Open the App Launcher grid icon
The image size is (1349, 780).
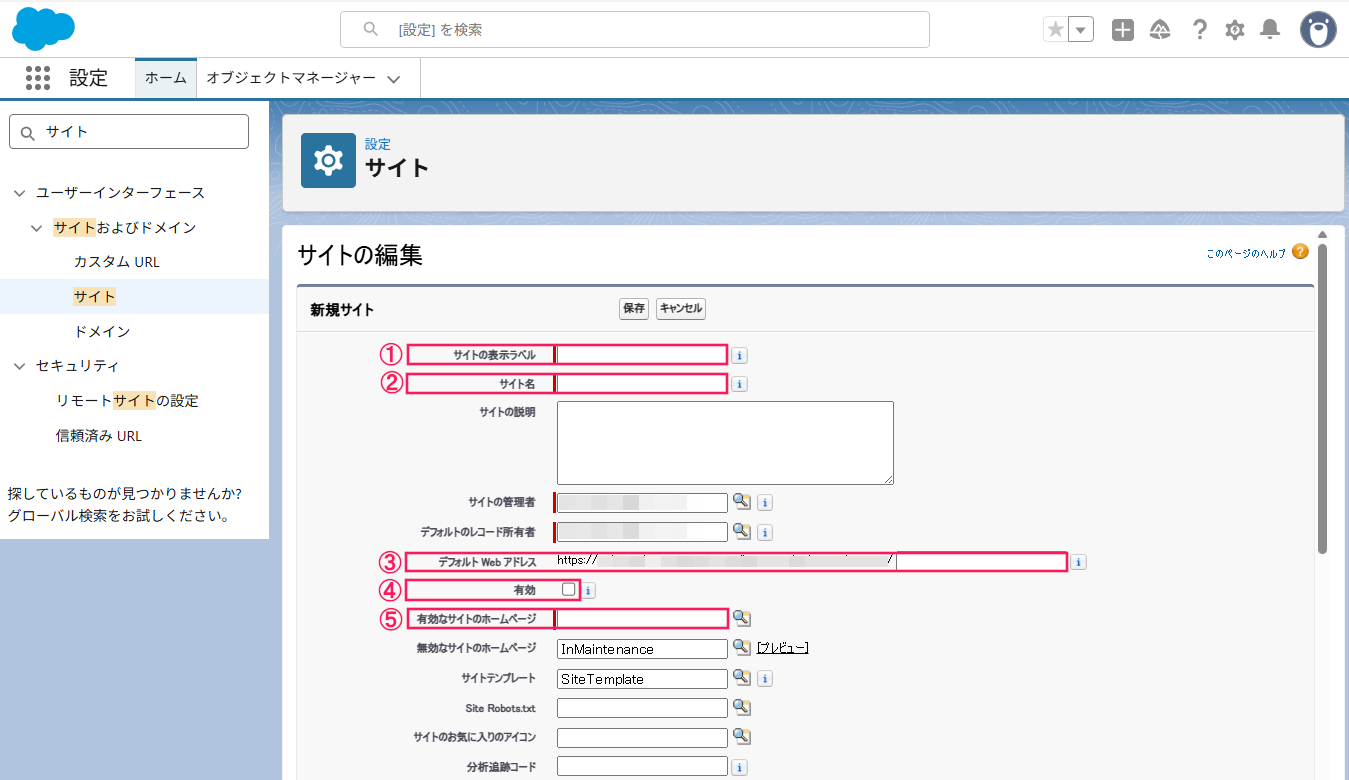click(x=38, y=78)
